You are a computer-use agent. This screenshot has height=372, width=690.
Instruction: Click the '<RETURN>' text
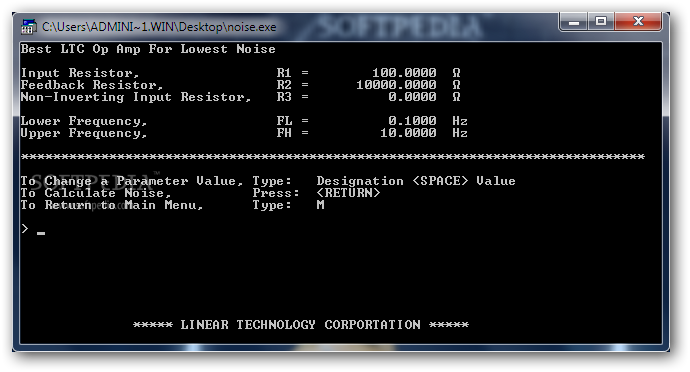(x=348, y=193)
